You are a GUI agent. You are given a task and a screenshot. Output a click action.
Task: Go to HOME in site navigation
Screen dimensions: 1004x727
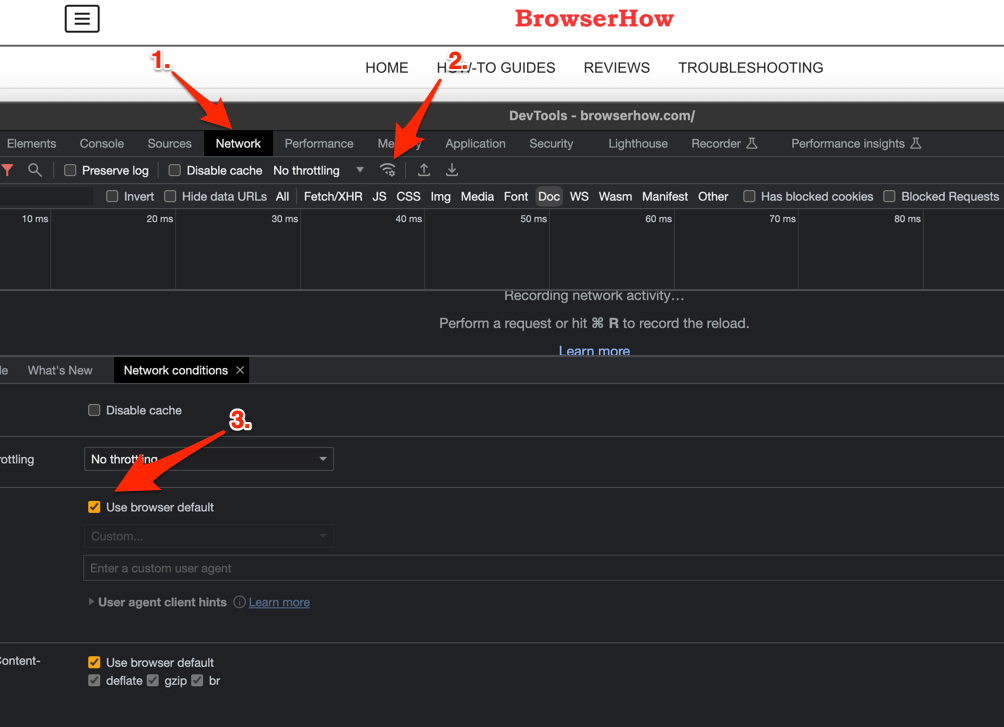click(x=387, y=67)
